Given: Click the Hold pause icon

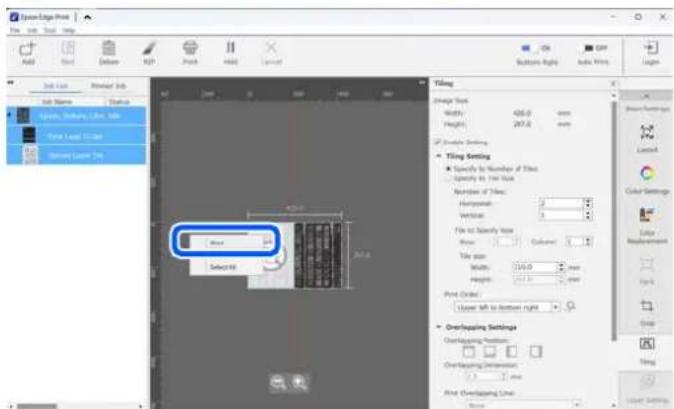Looking at the screenshot, I should click(x=231, y=47).
